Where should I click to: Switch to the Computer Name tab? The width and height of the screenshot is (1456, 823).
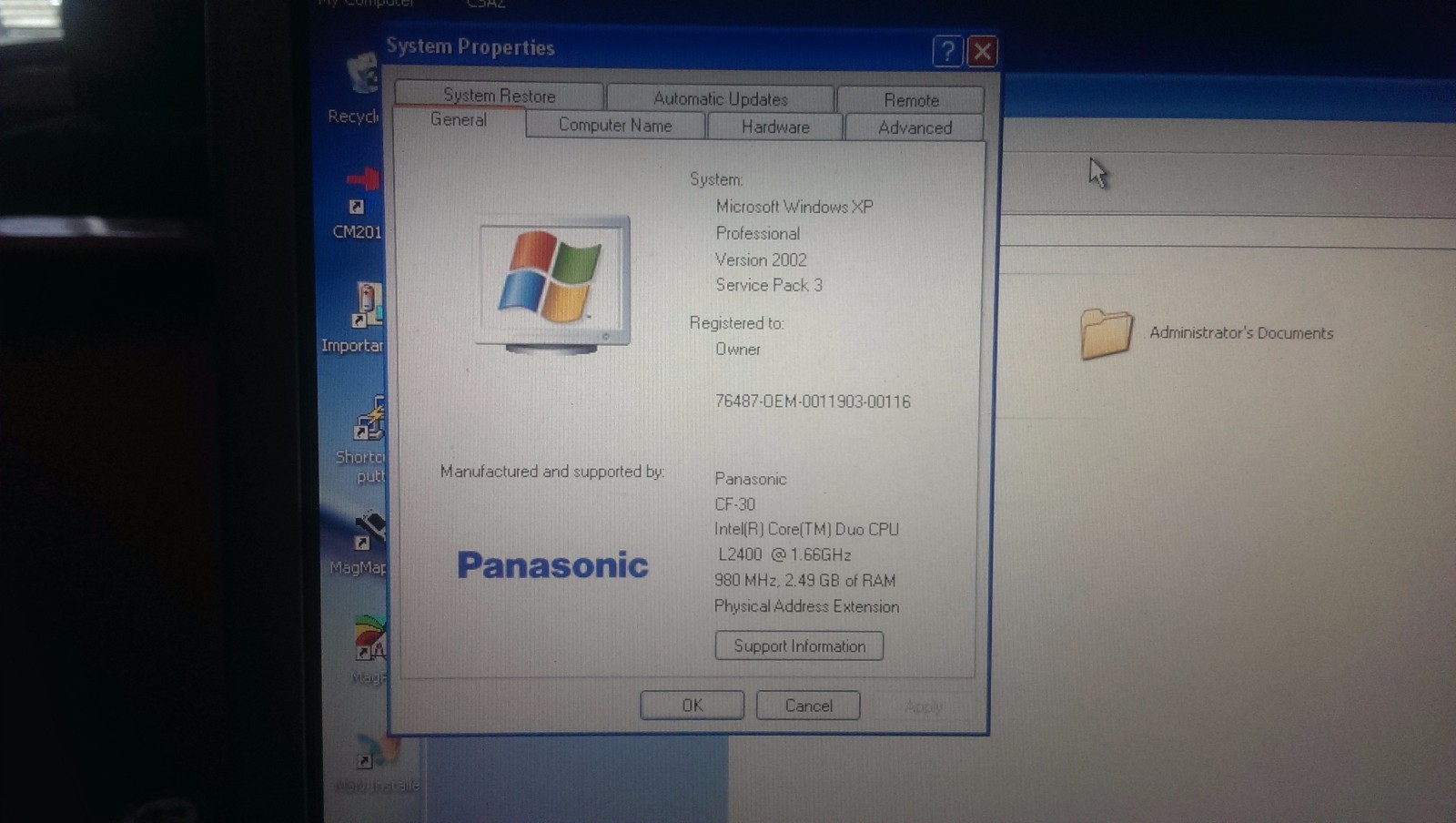[614, 126]
